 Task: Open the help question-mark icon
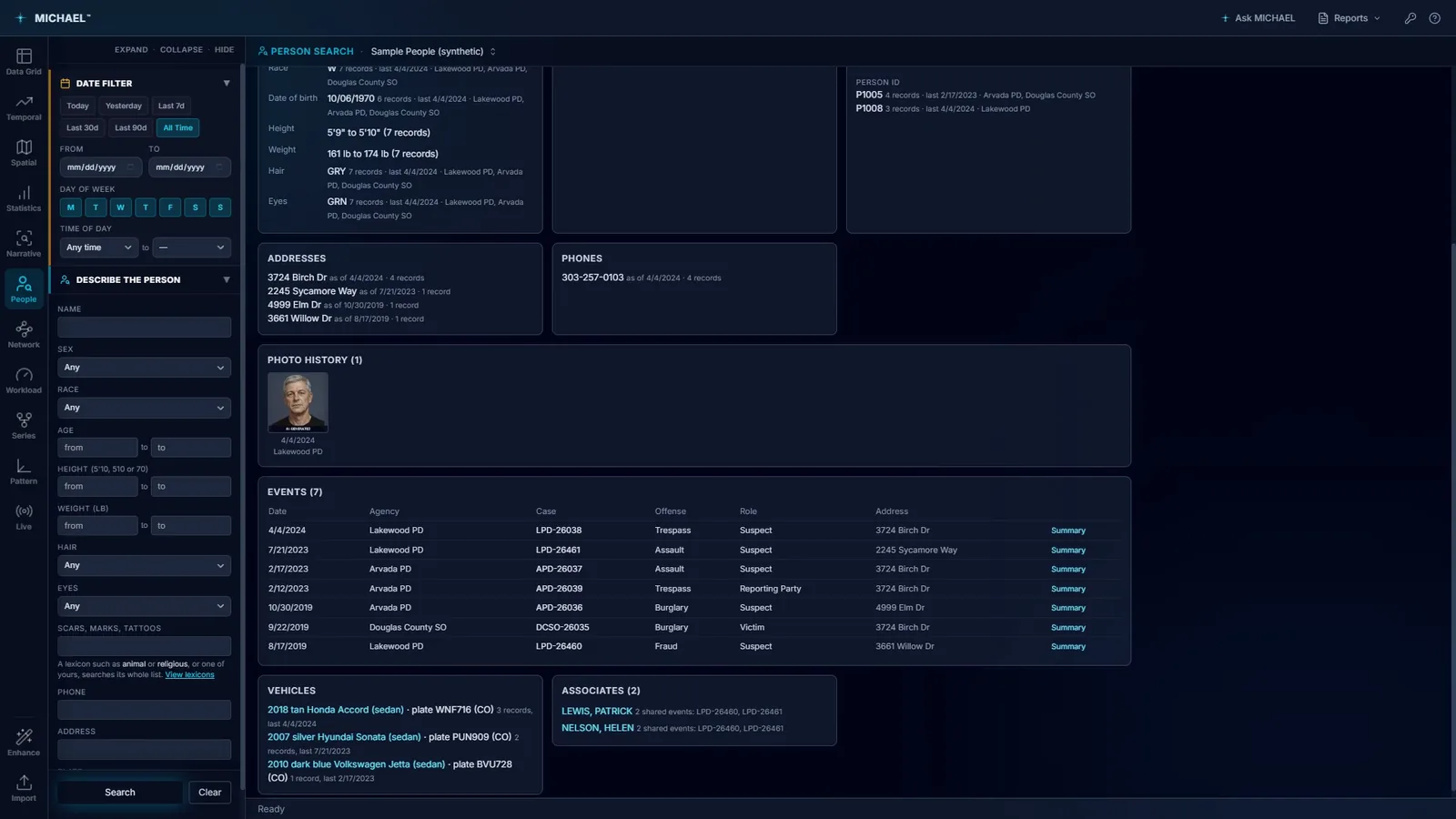tap(1435, 18)
